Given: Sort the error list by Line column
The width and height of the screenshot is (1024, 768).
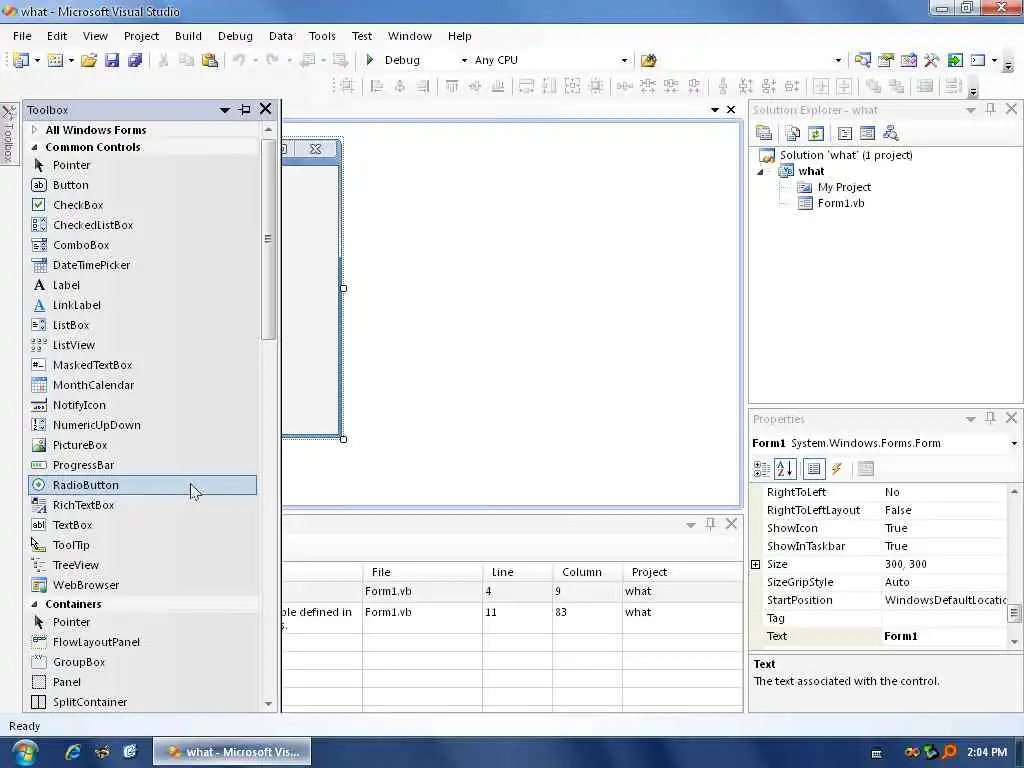Looking at the screenshot, I should 517,572.
